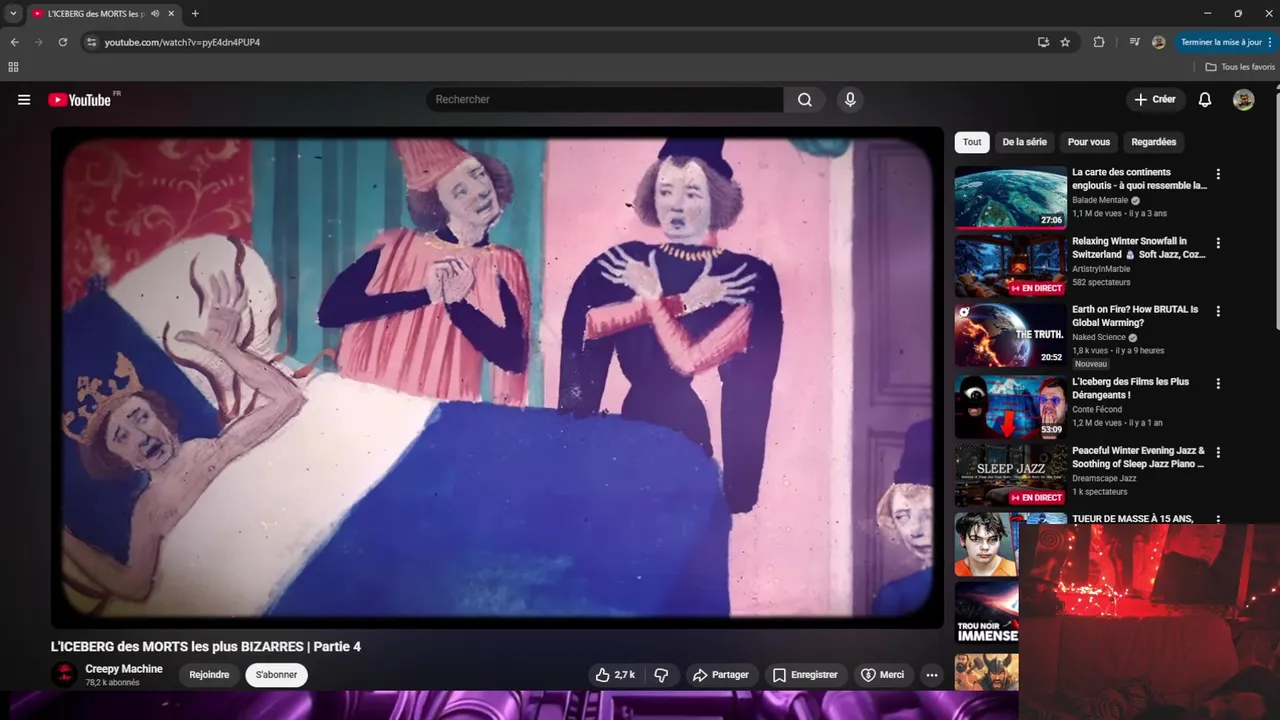Mute the tab via the speaker icon

[155, 14]
